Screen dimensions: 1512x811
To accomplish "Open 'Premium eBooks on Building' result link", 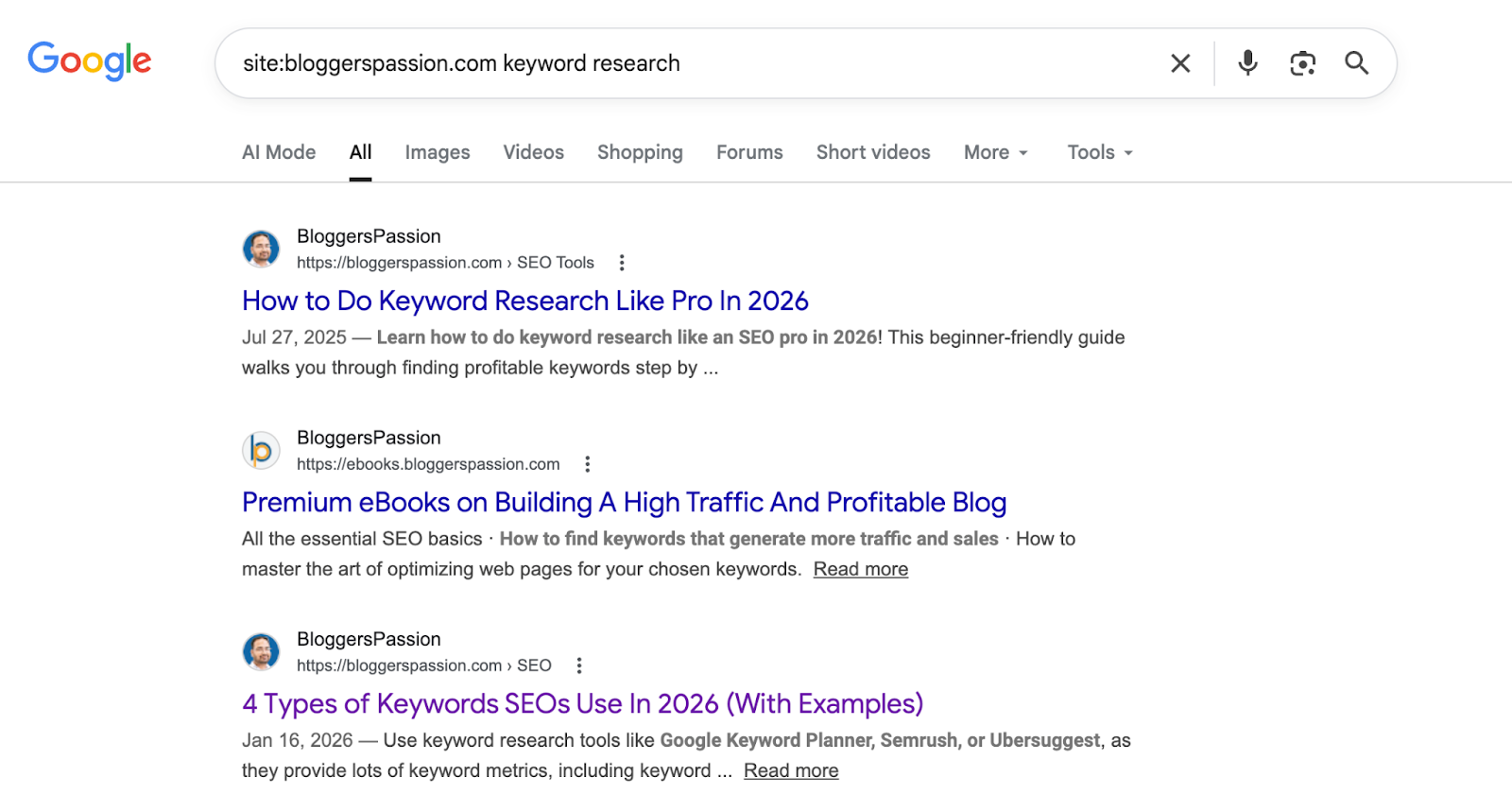I will pos(624,502).
